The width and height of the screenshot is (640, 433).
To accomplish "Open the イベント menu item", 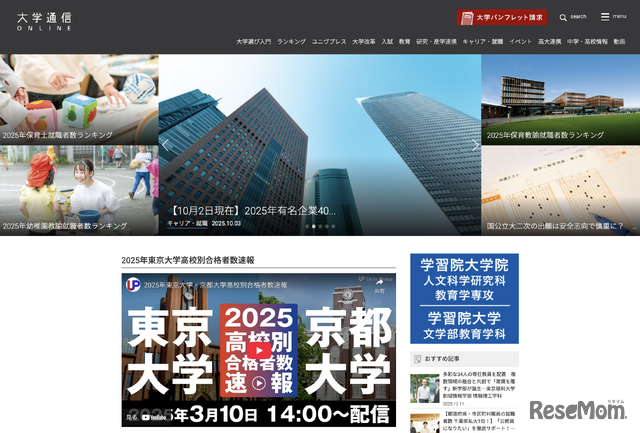I will point(520,42).
